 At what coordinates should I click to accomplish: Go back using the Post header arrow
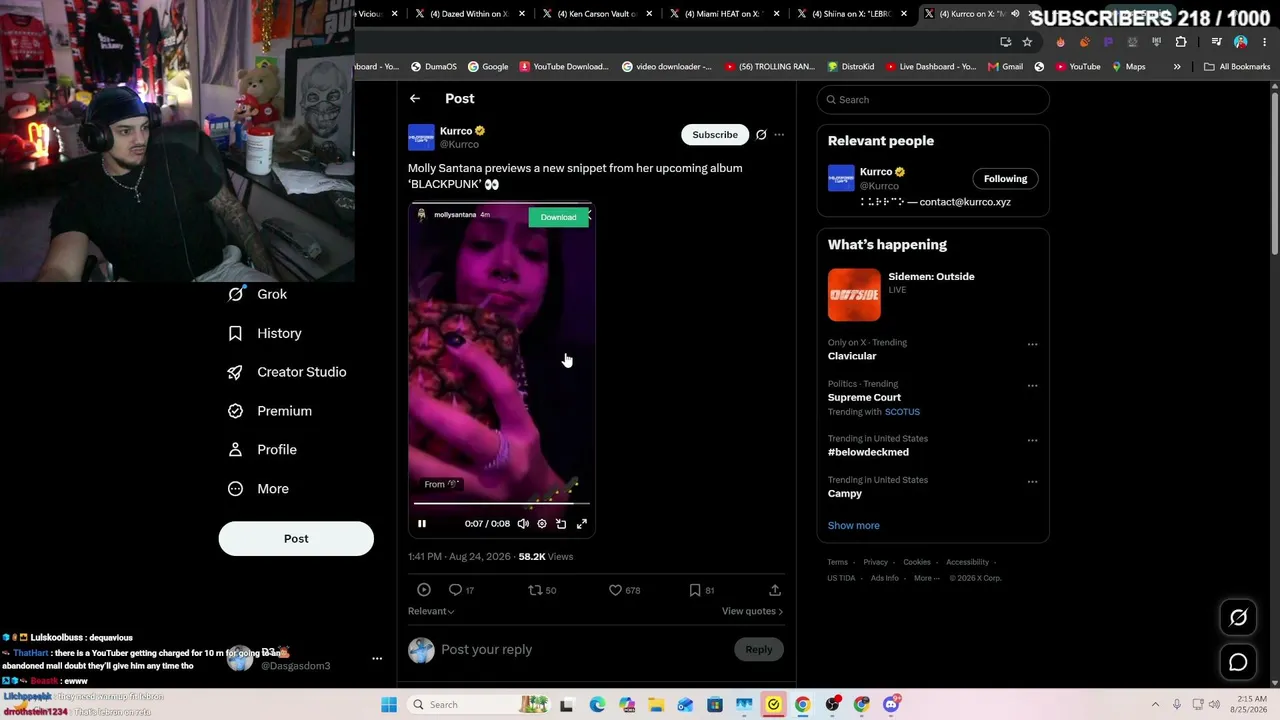pyautogui.click(x=415, y=99)
